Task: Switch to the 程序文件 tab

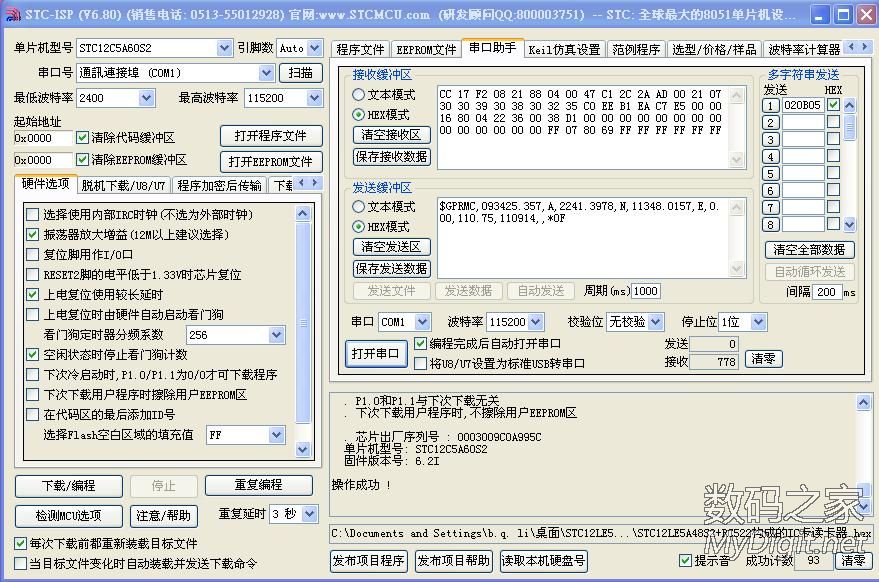Action: click(x=360, y=50)
